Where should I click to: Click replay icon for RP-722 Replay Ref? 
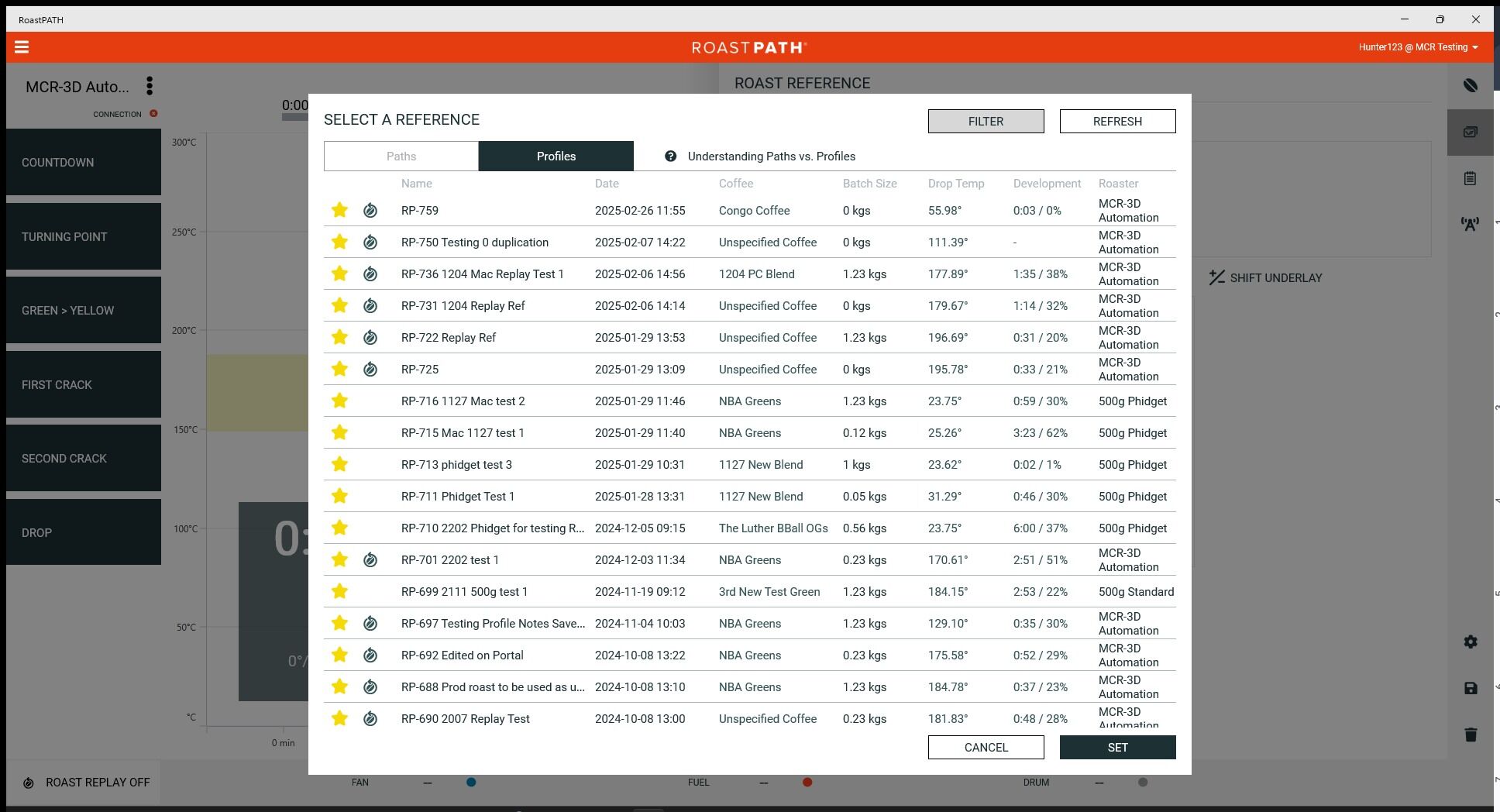[370, 338]
